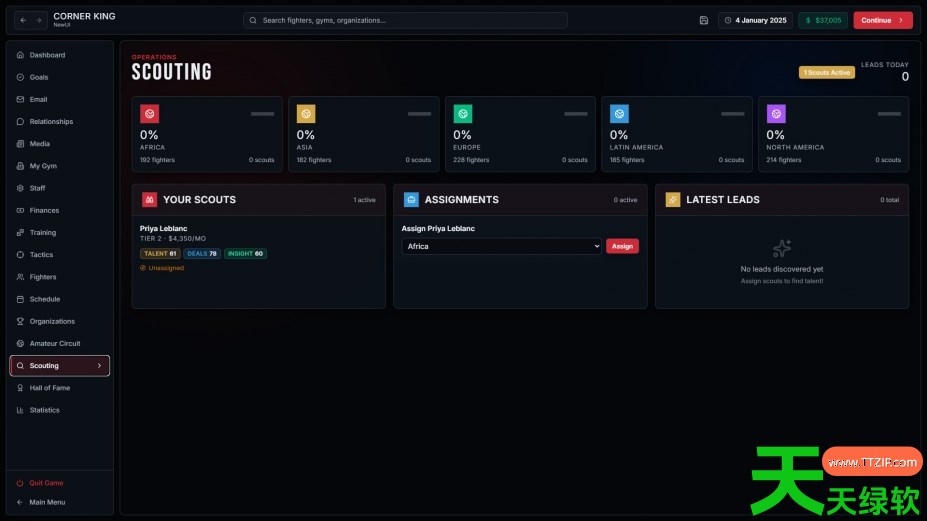Viewport: 927px width, 521px height.
Task: Click the 4 January 2025 date button
Action: (x=756, y=20)
